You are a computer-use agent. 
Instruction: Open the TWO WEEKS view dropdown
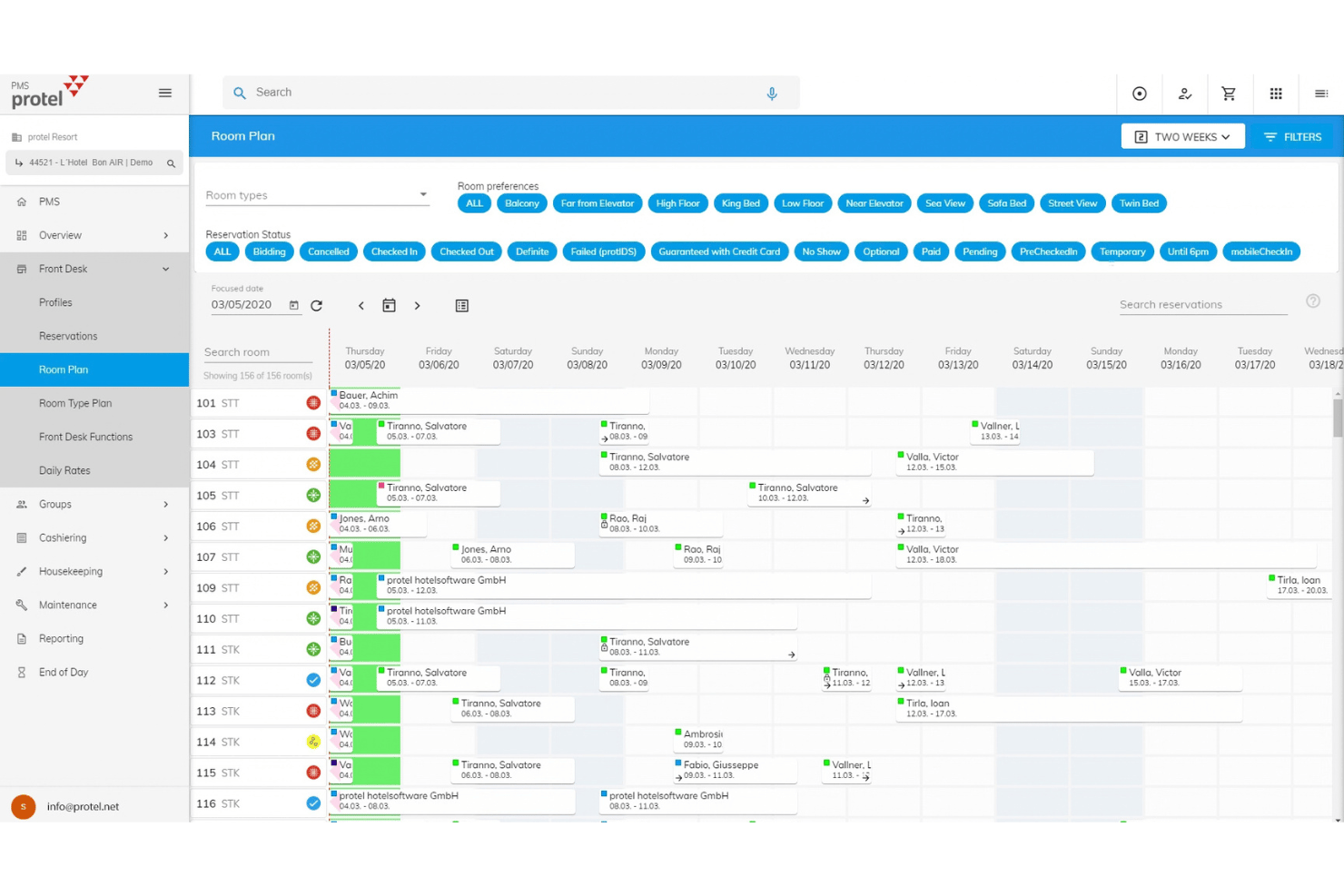pyautogui.click(x=1182, y=137)
